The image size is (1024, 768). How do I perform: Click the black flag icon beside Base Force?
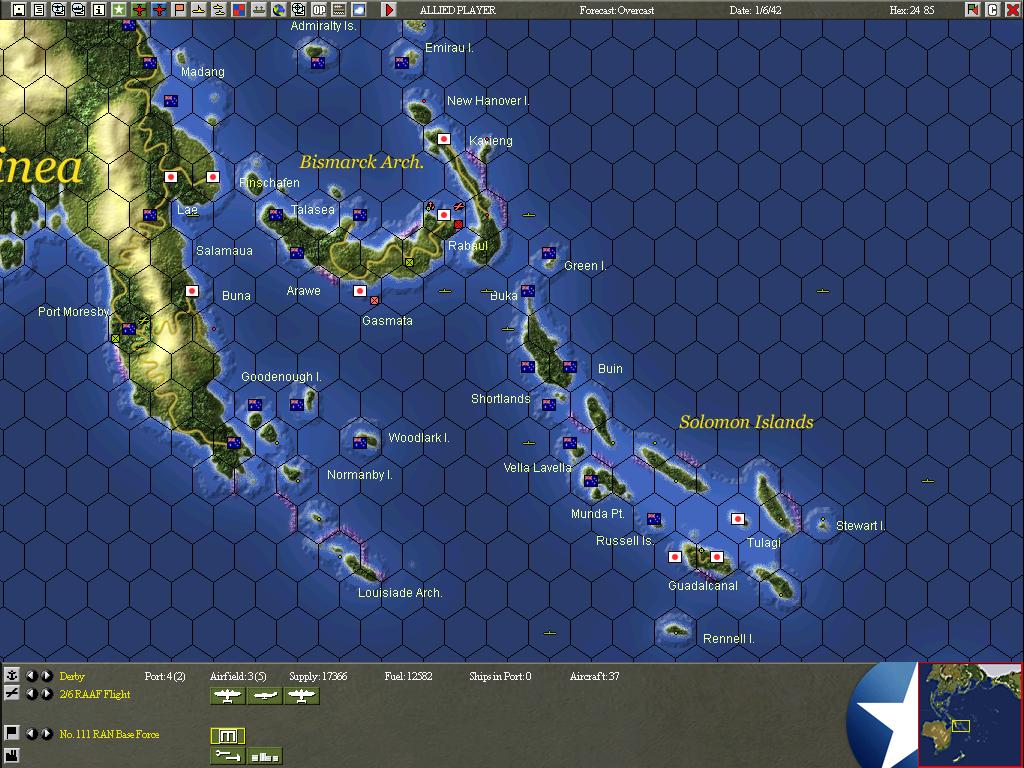pos(12,733)
